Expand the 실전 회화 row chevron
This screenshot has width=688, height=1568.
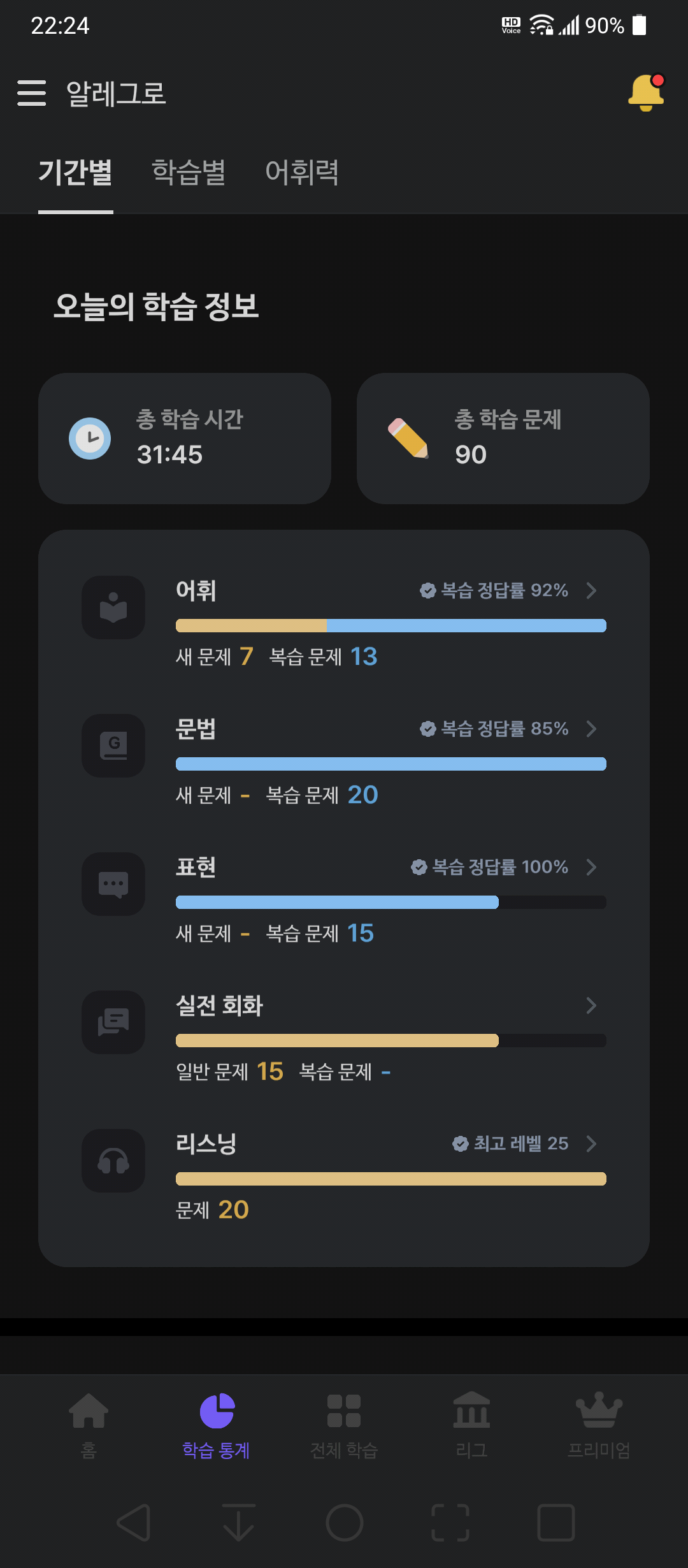pyautogui.click(x=591, y=1005)
